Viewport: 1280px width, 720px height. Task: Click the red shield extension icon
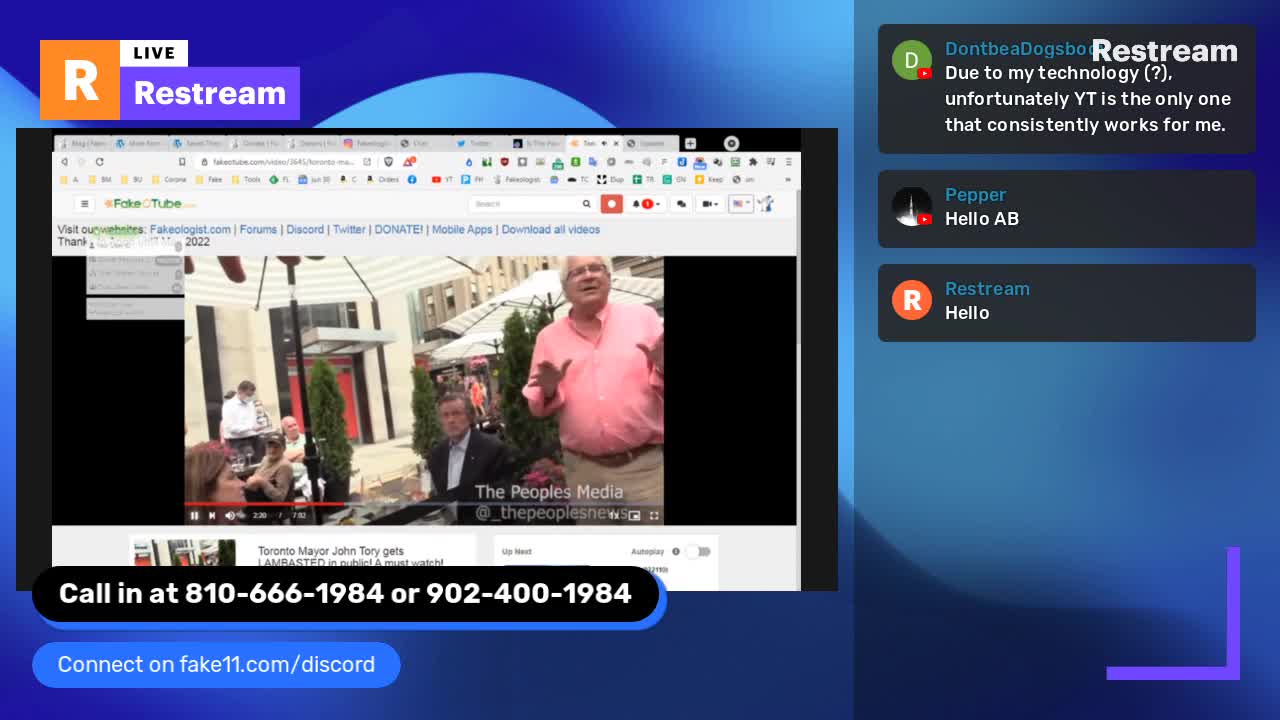click(504, 162)
